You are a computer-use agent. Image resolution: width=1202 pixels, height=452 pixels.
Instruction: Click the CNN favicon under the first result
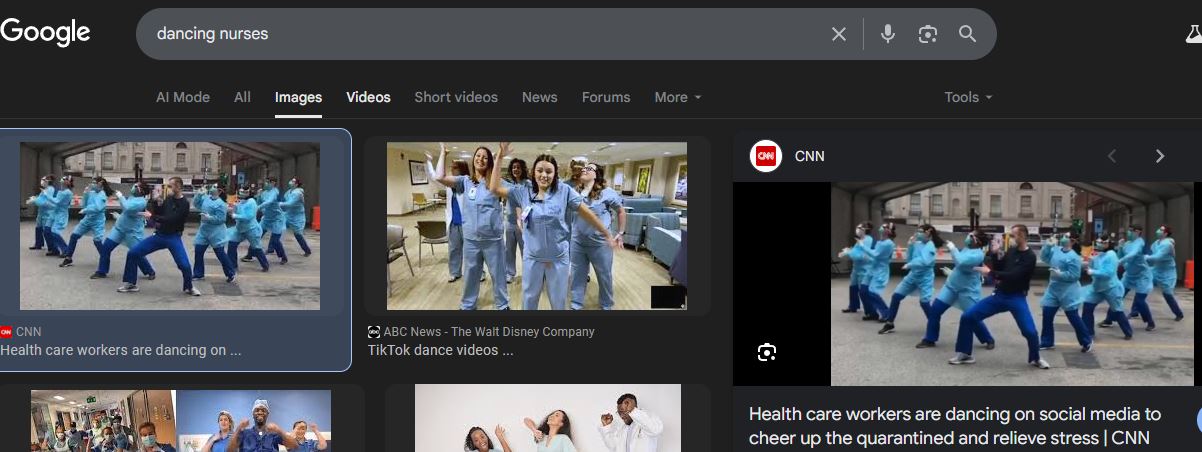click(6, 332)
